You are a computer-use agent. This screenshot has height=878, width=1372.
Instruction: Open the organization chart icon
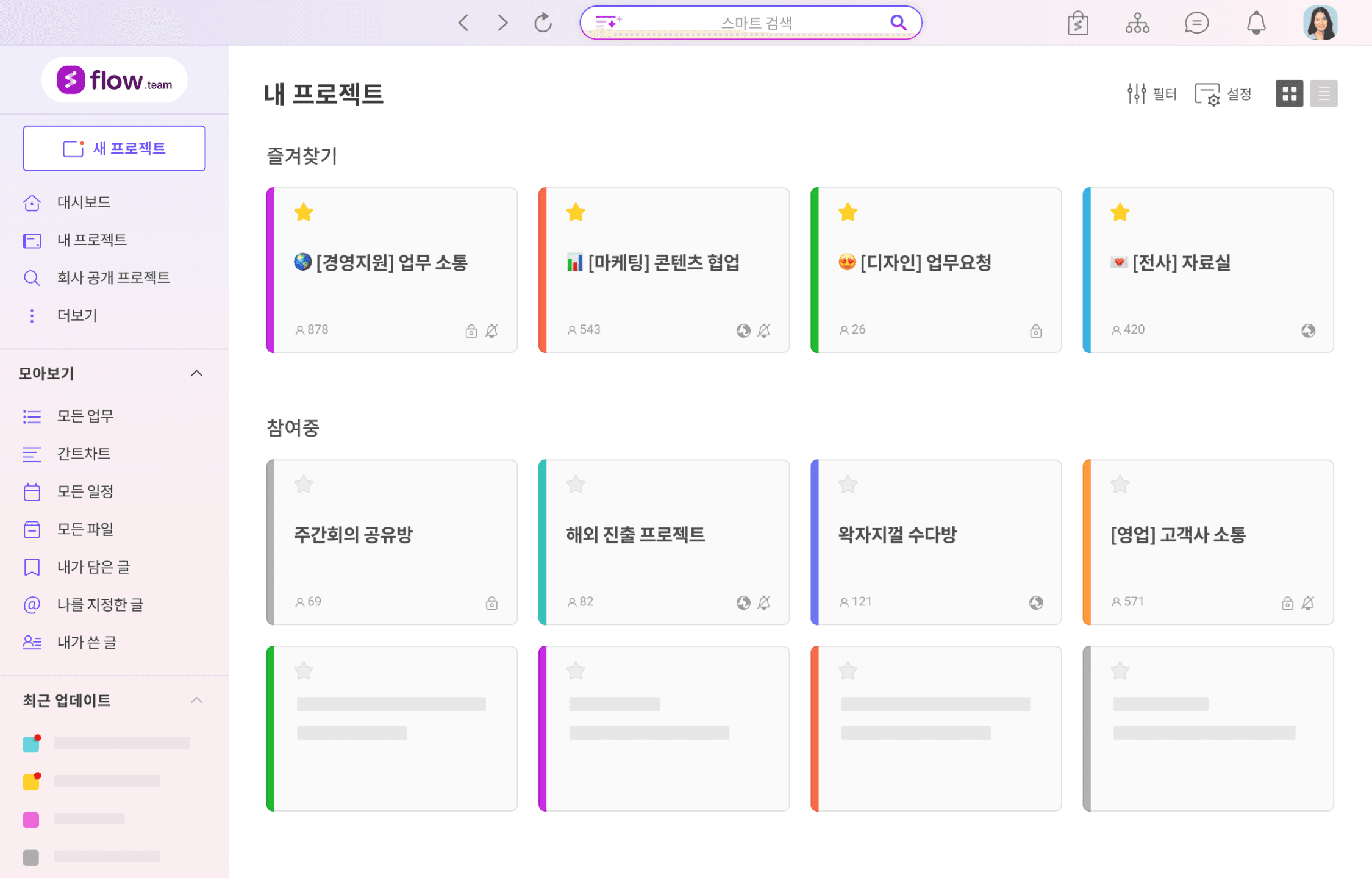tap(1137, 23)
